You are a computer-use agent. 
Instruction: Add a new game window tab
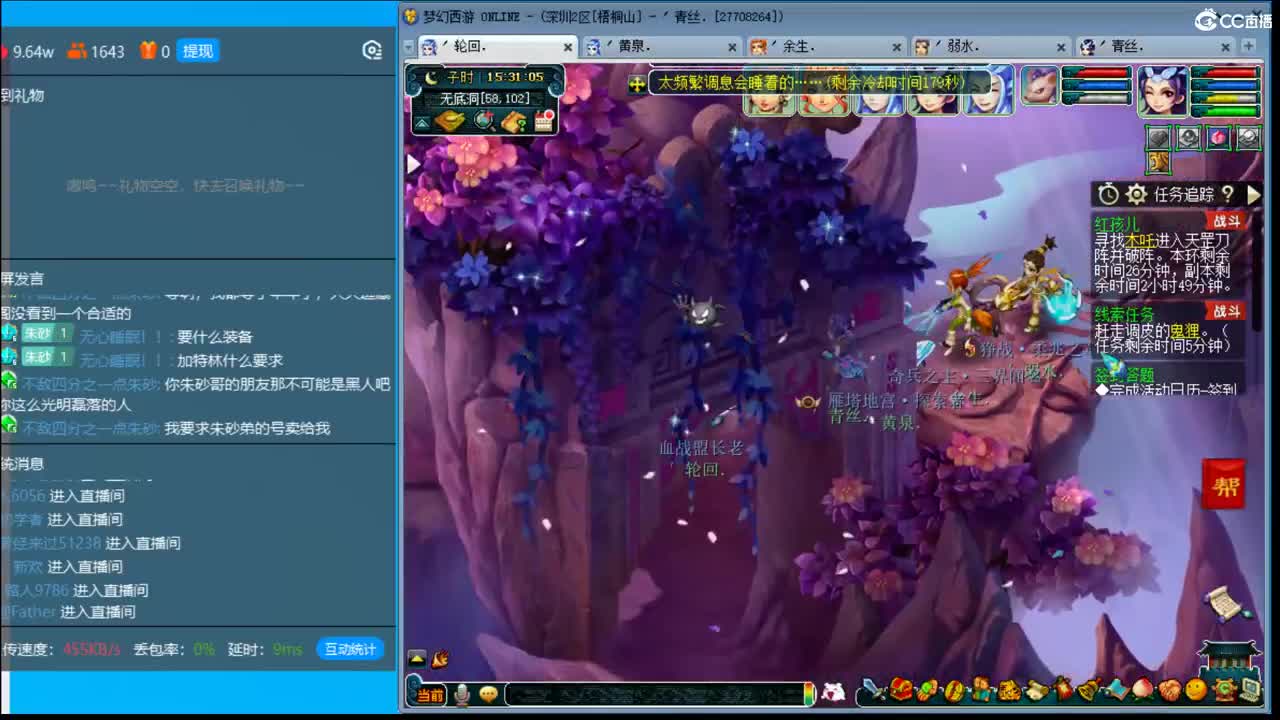(x=1248, y=46)
